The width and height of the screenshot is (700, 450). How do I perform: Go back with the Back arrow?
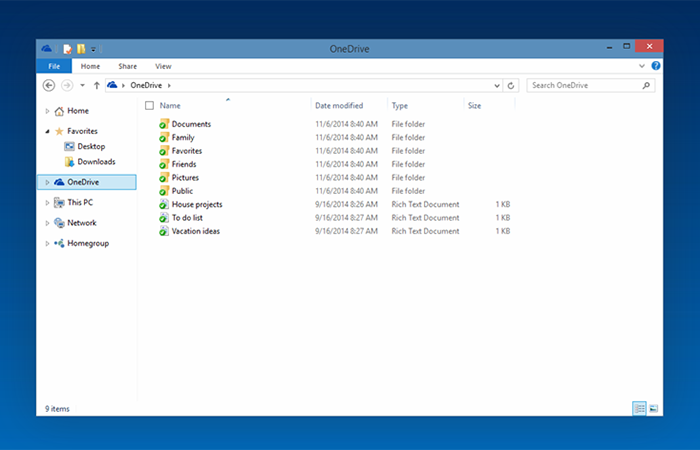pos(49,85)
